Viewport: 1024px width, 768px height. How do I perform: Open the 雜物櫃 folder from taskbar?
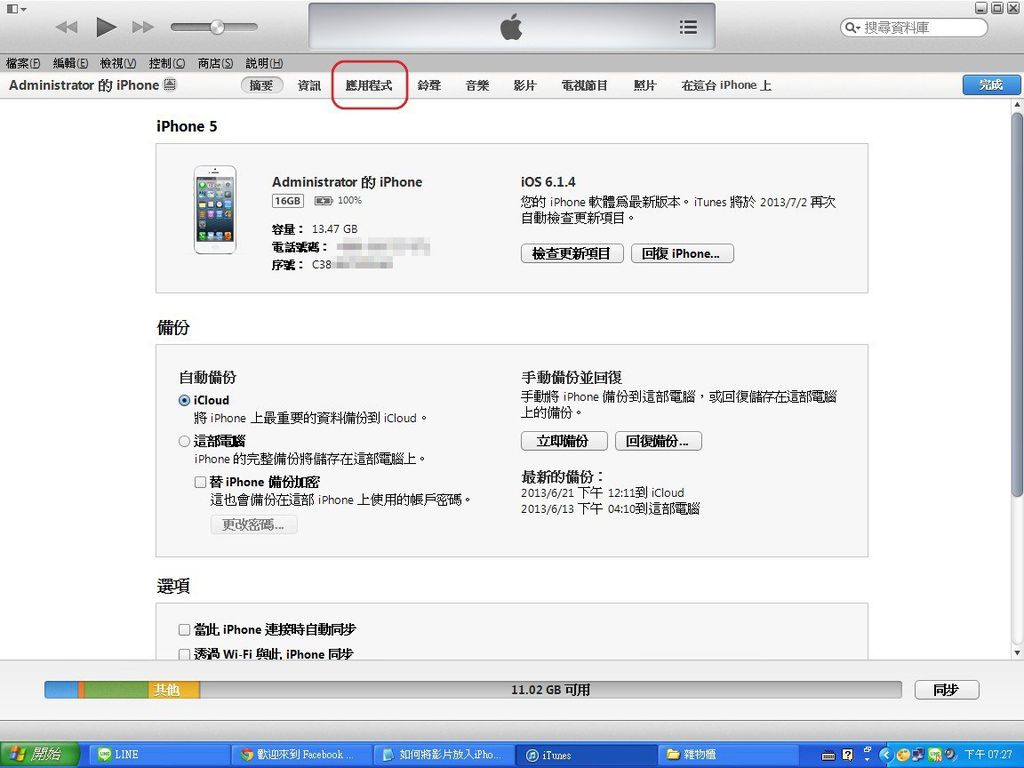727,754
